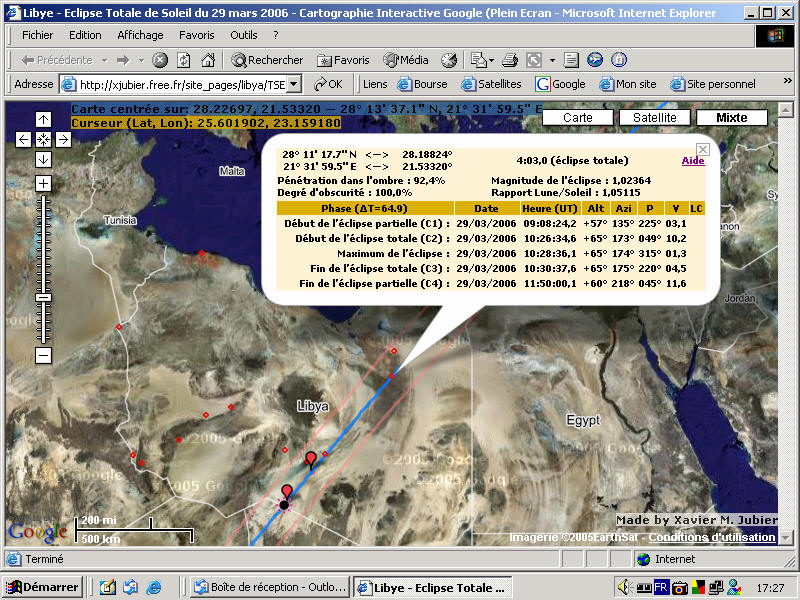Click the FR language indicator

coord(661,587)
